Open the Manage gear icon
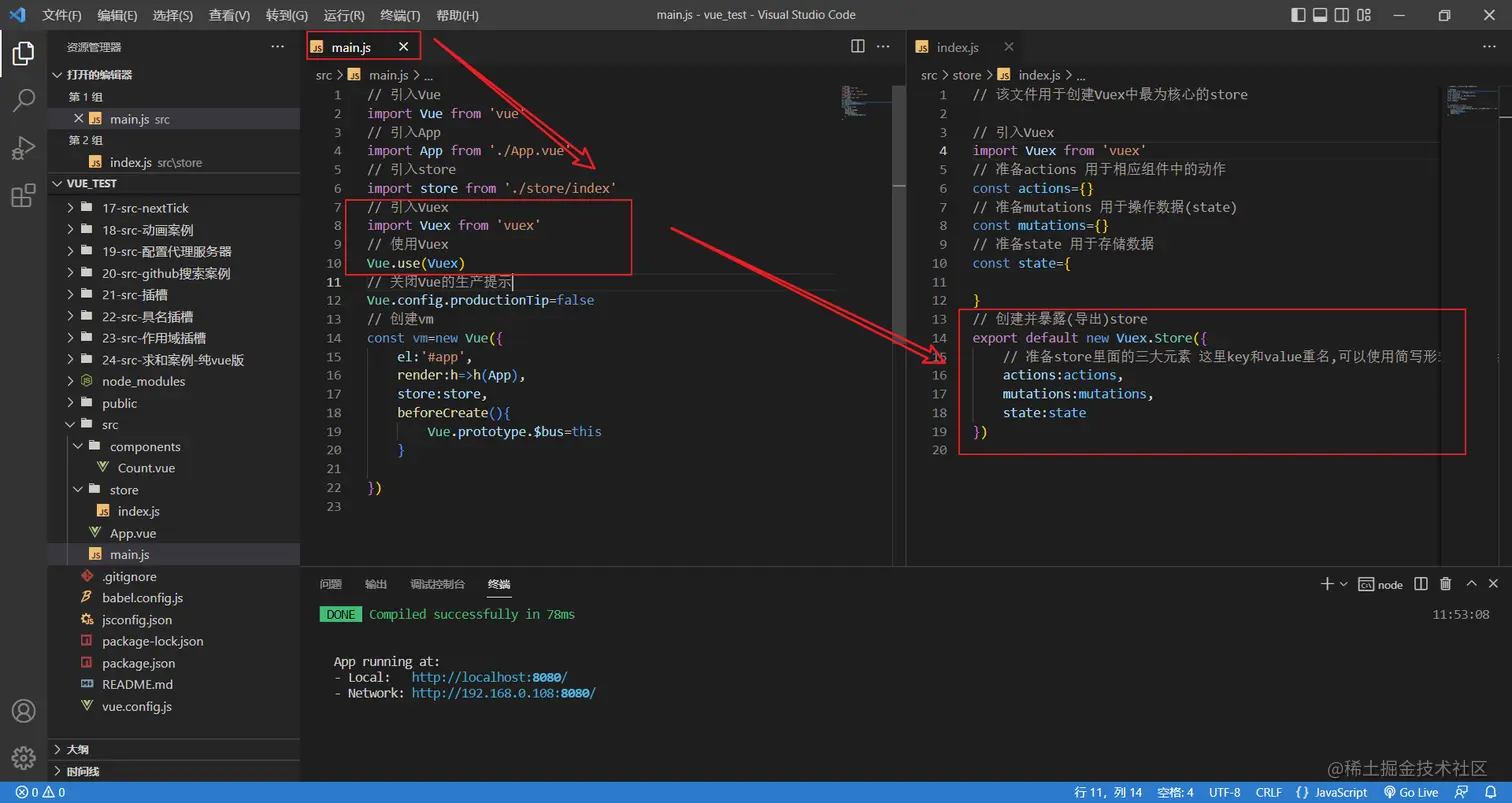The height and width of the screenshot is (803, 1512). (x=23, y=757)
